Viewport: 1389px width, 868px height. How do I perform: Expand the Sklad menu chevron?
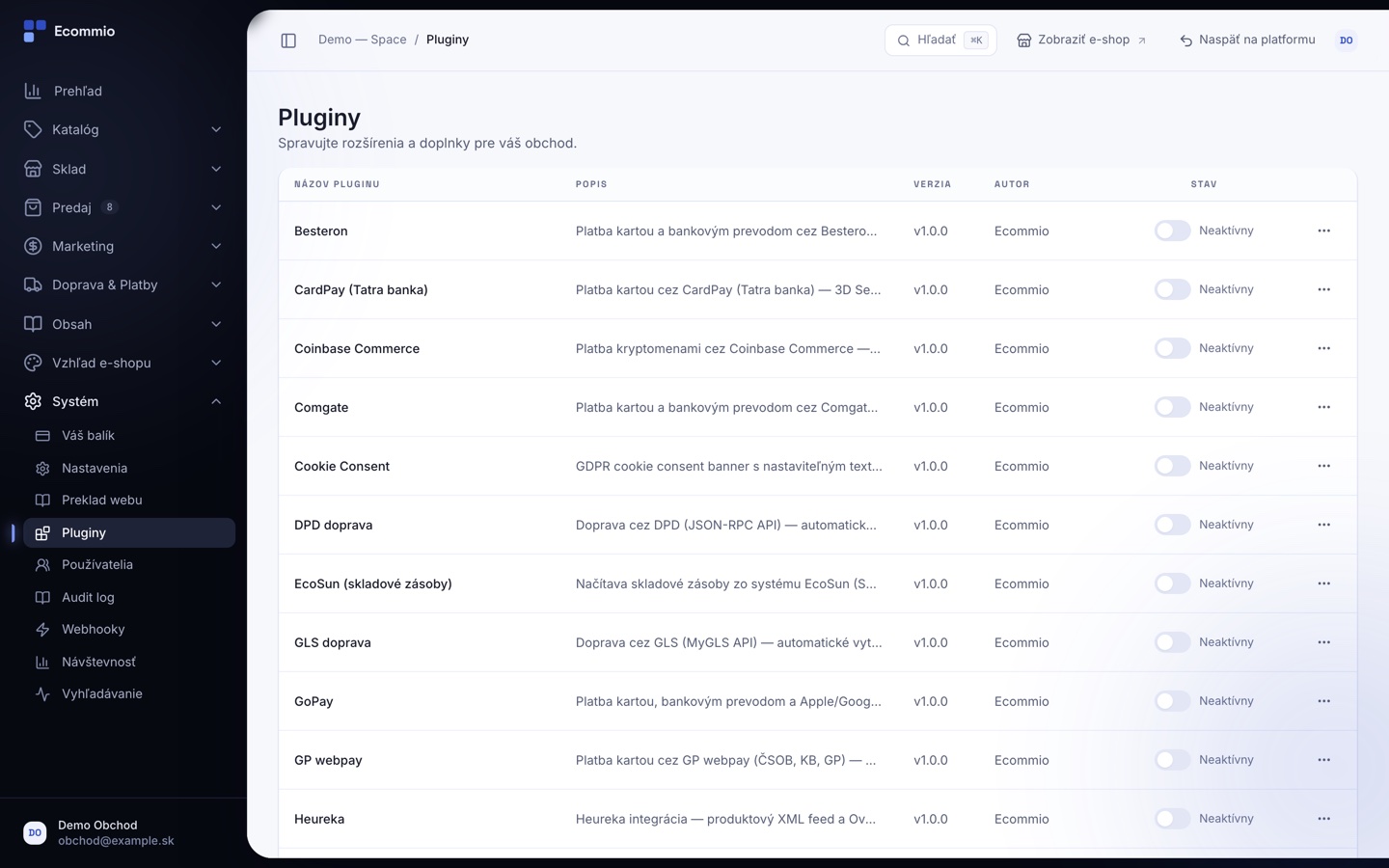click(216, 169)
